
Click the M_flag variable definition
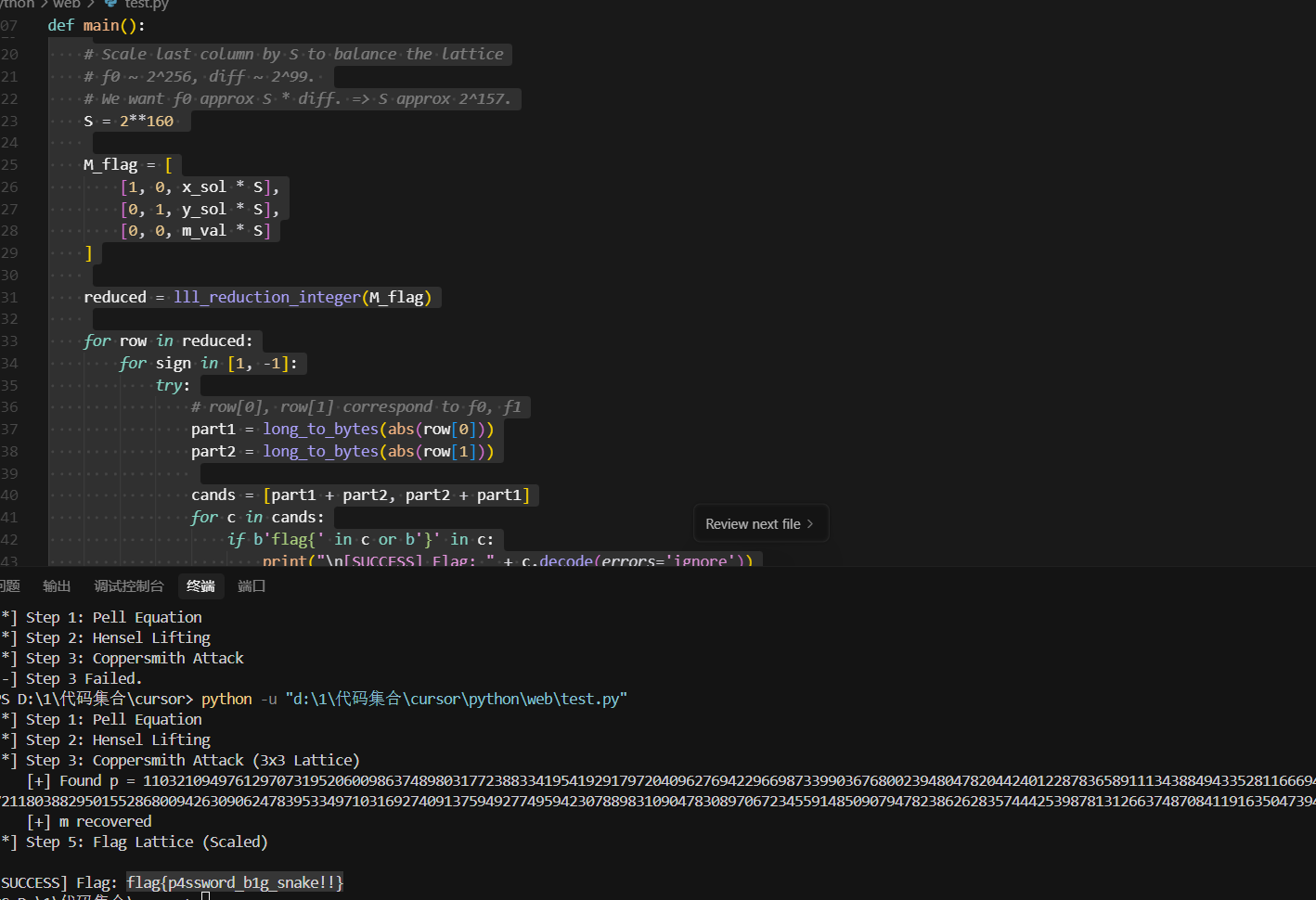(110, 165)
